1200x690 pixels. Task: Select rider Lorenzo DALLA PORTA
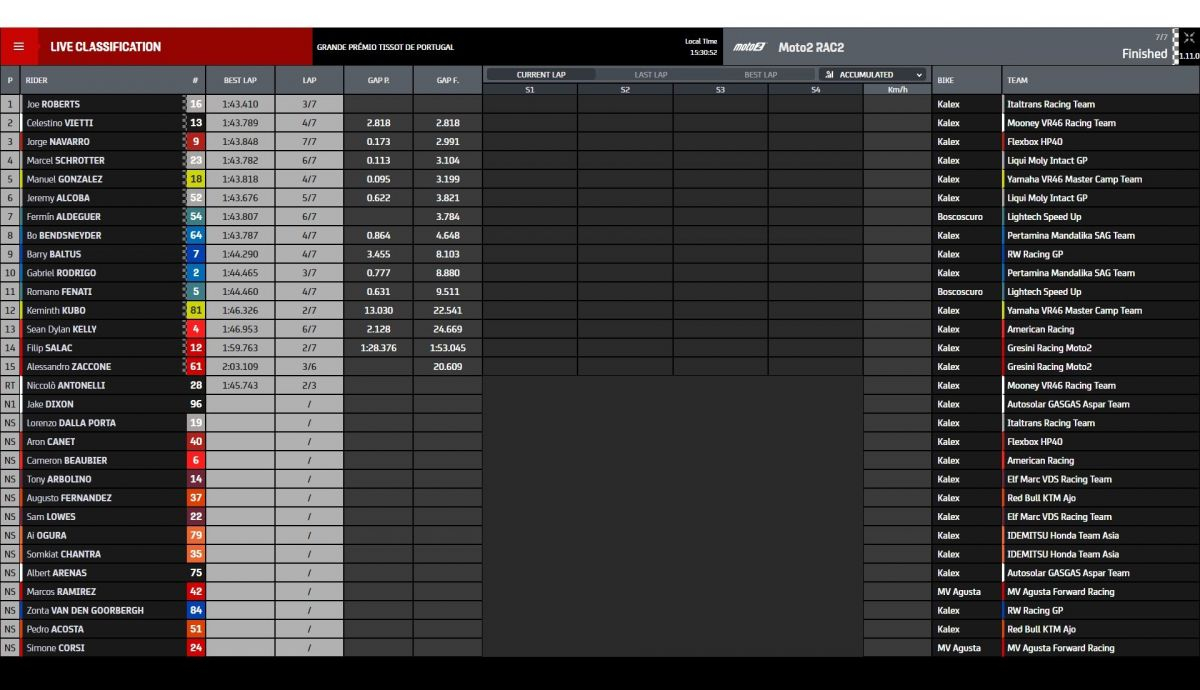(x=71, y=423)
